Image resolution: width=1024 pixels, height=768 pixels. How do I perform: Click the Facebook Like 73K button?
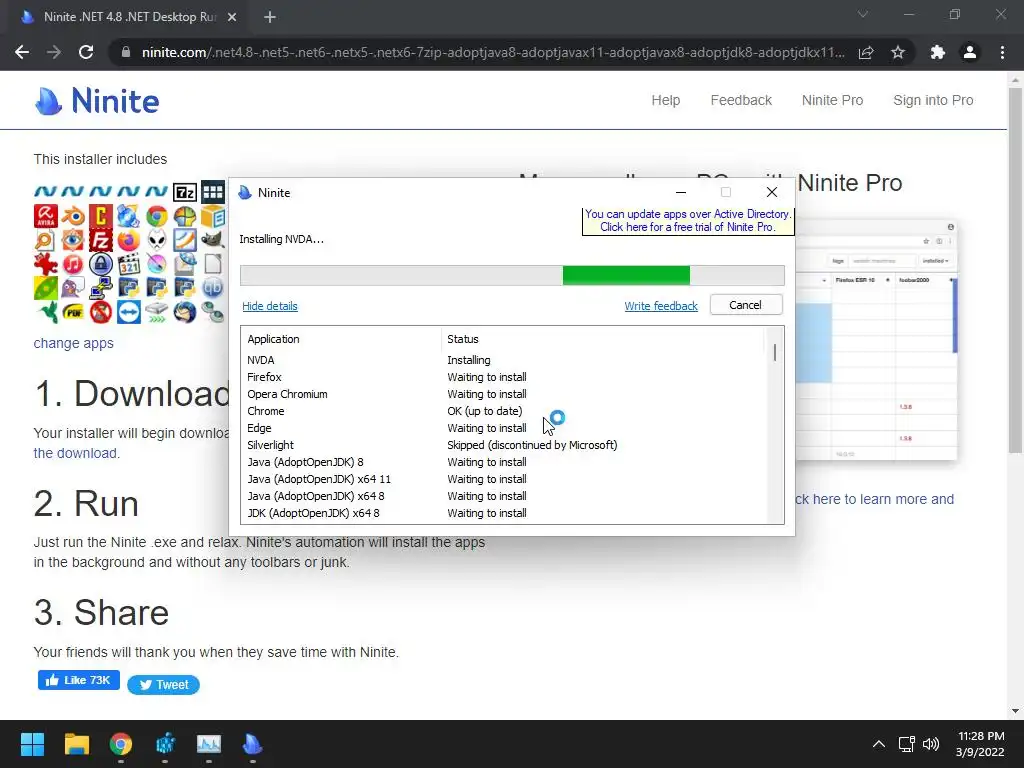78,680
